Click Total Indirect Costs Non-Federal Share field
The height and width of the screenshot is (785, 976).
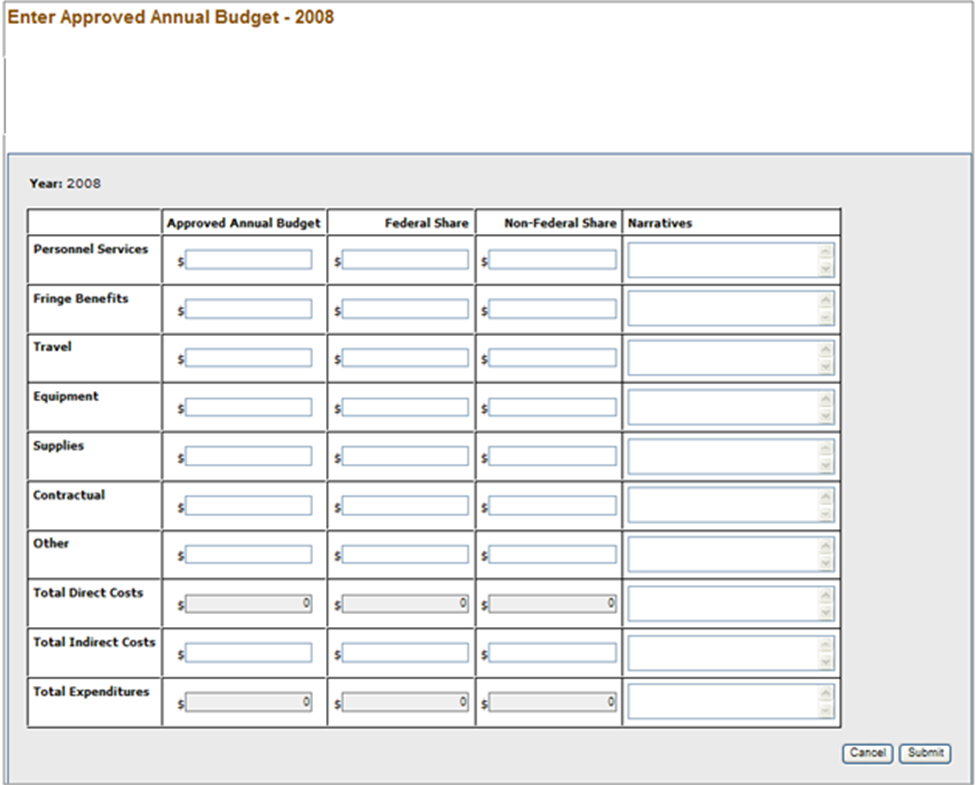point(552,653)
